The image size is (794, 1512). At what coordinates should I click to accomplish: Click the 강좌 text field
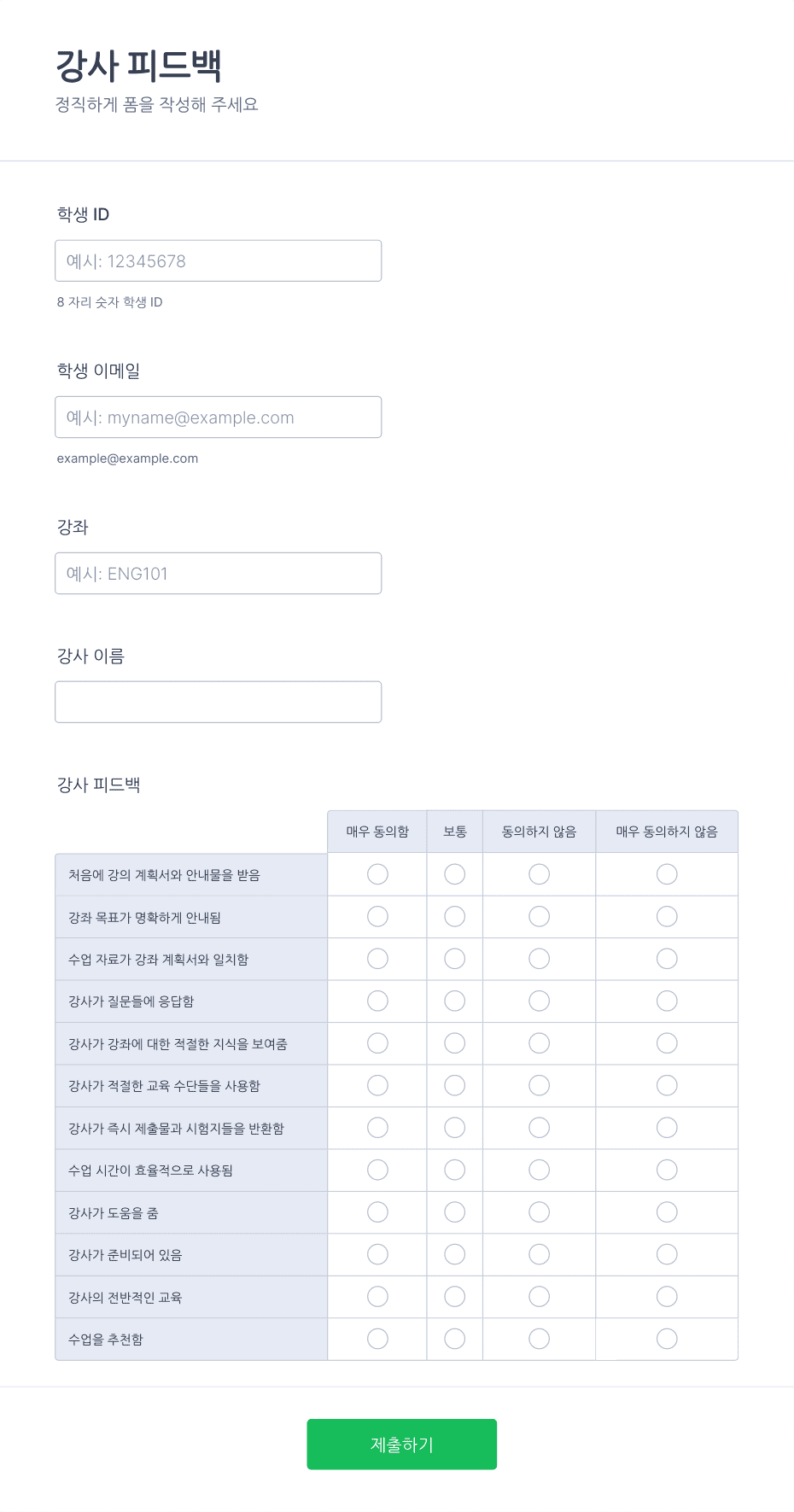click(x=218, y=573)
